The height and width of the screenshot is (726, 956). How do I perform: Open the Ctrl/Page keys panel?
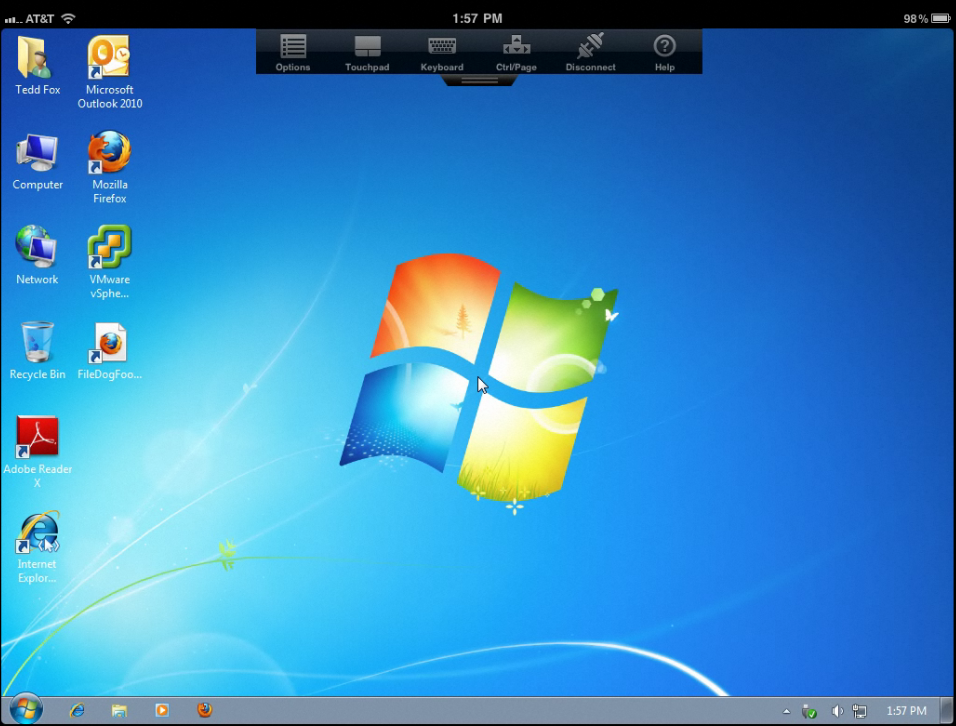pyautogui.click(x=516, y=53)
